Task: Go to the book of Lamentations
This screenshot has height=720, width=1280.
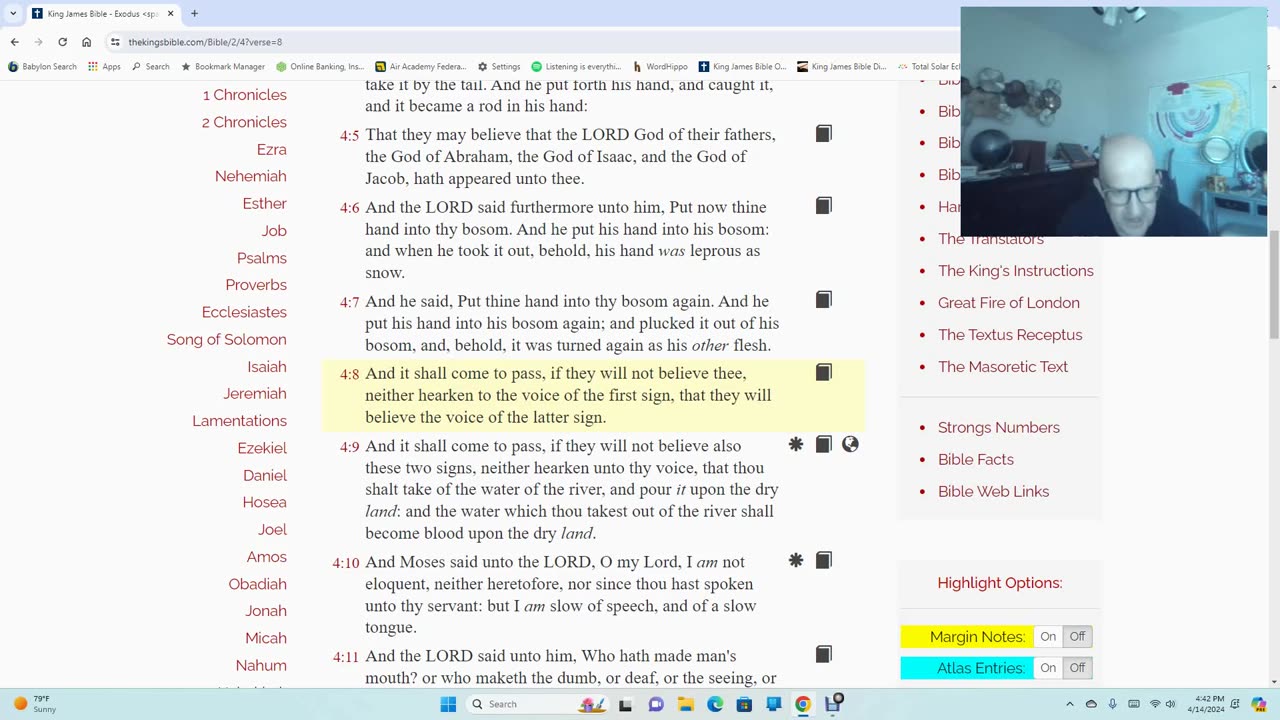Action: click(240, 421)
